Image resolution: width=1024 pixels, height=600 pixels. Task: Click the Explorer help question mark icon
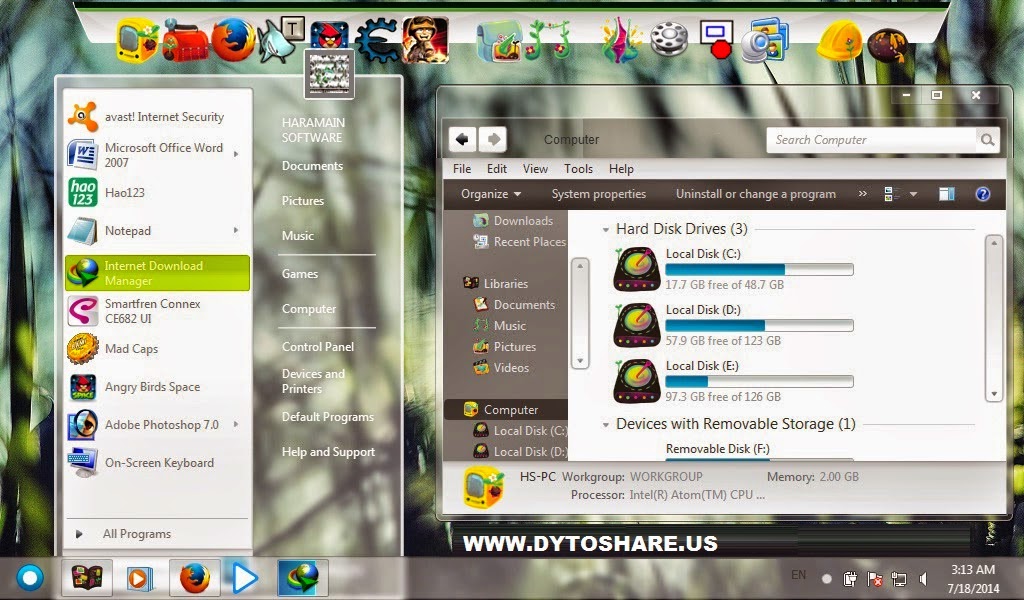[x=982, y=194]
